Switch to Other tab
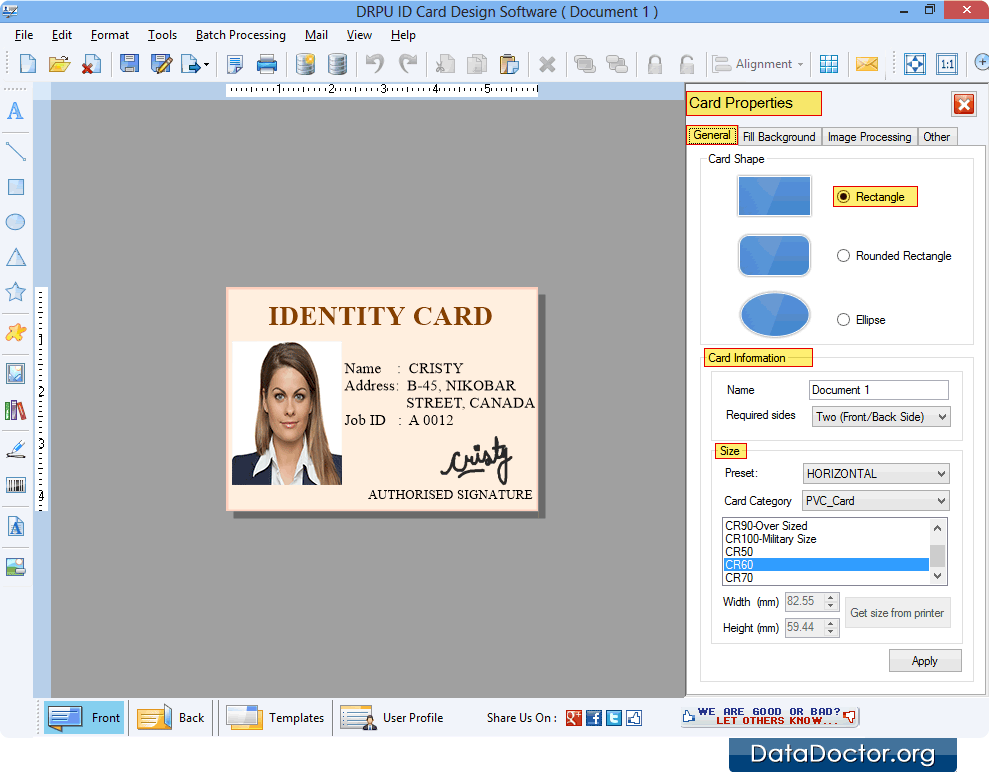The width and height of the screenshot is (989, 773). point(937,137)
